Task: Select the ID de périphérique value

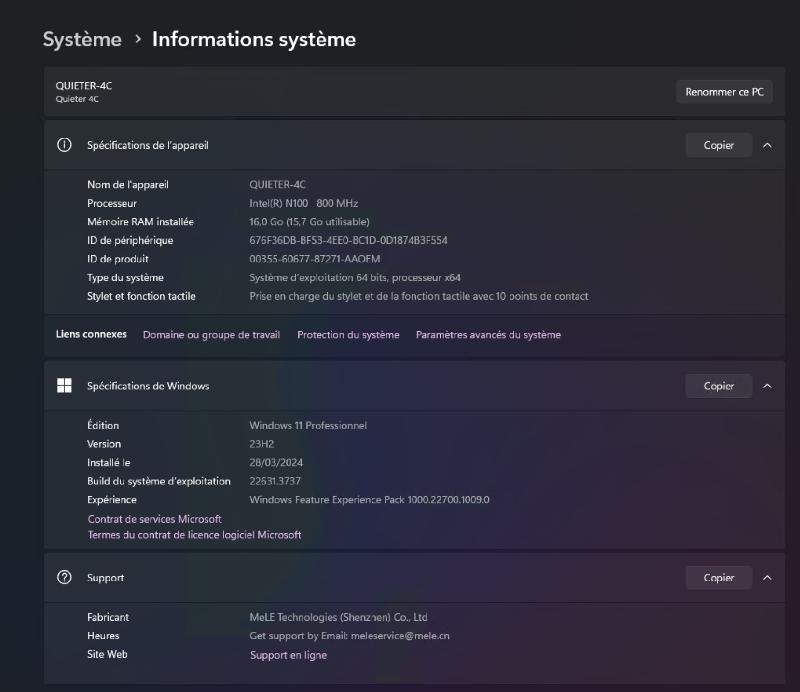Action: click(348, 240)
